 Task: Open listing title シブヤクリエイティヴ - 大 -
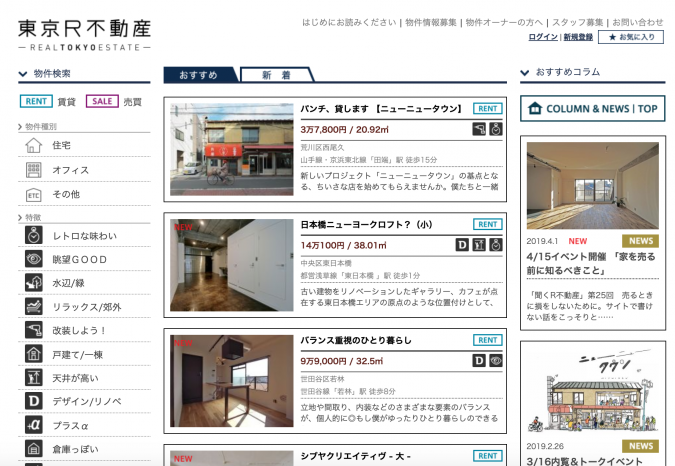(x=356, y=456)
